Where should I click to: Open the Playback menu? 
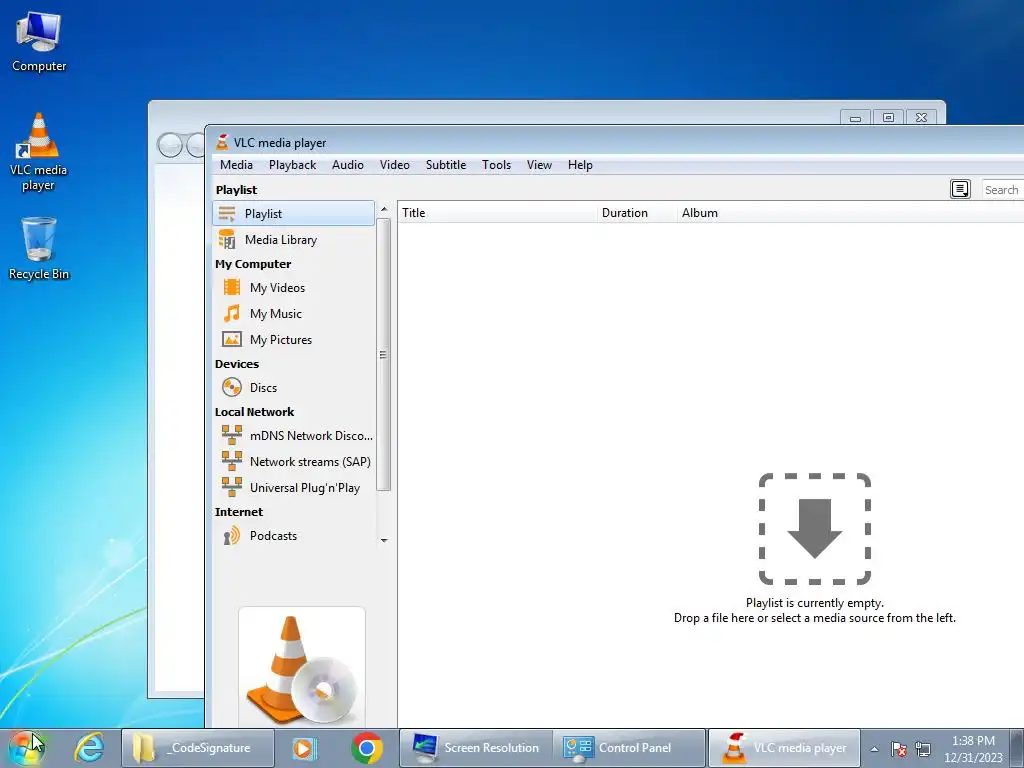click(x=292, y=165)
